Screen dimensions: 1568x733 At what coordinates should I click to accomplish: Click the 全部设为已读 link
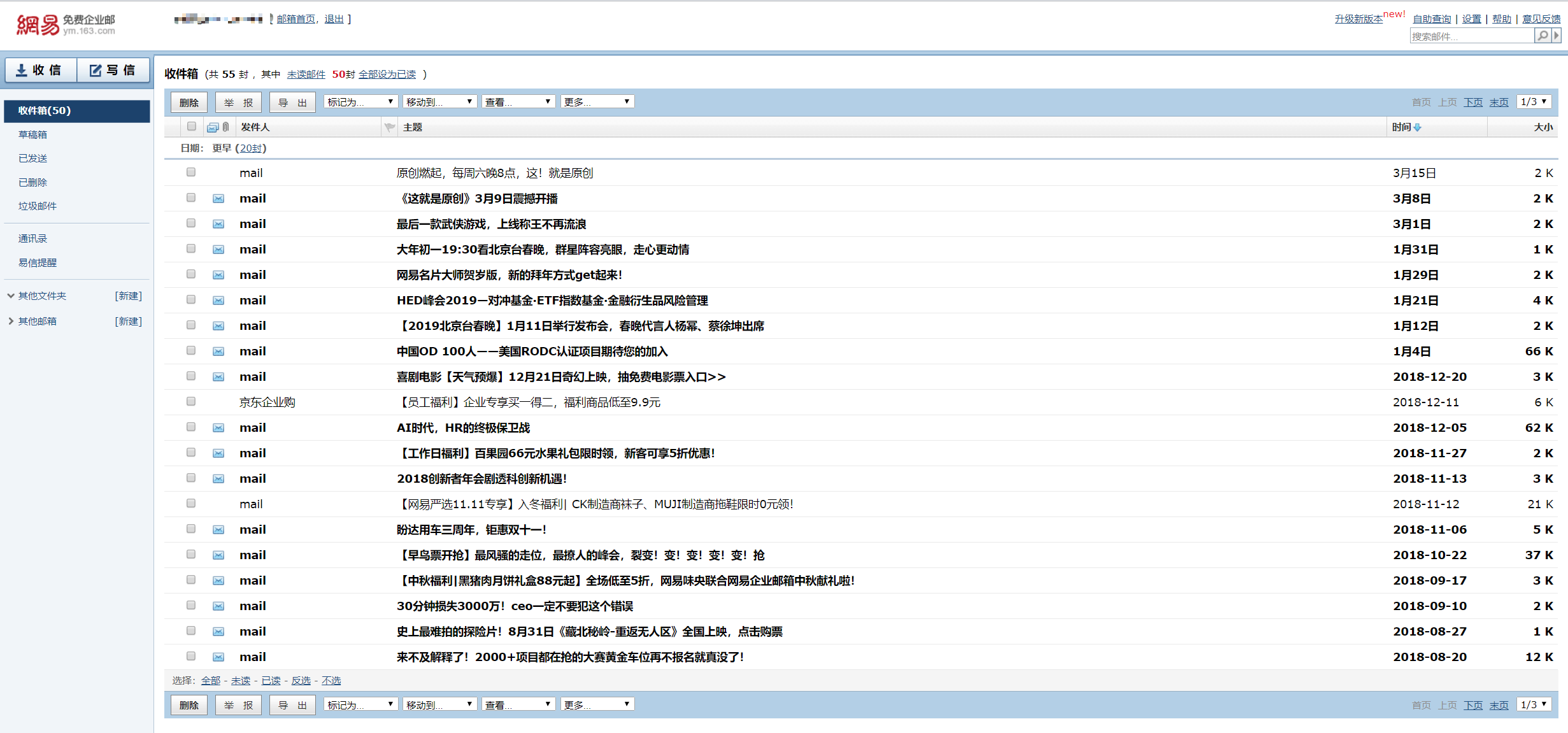click(x=387, y=75)
